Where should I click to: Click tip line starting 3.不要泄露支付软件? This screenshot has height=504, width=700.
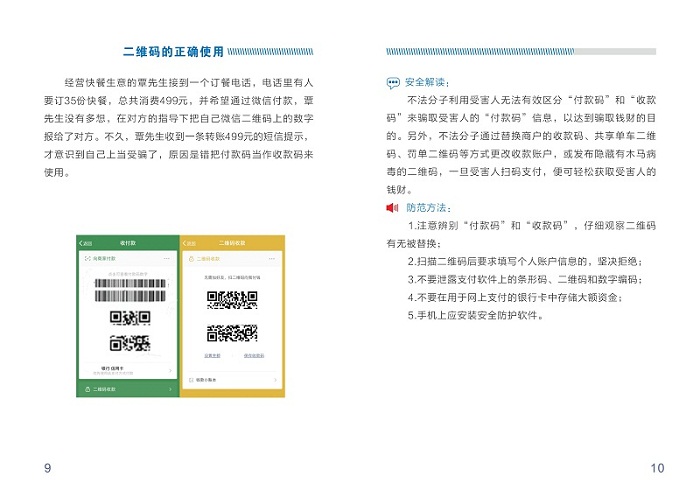pyautogui.click(x=525, y=280)
